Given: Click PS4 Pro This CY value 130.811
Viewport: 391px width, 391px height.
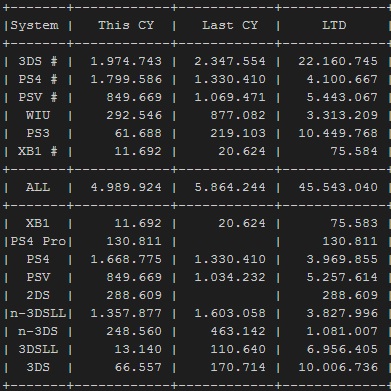Looking at the screenshot, I should click(134, 241).
